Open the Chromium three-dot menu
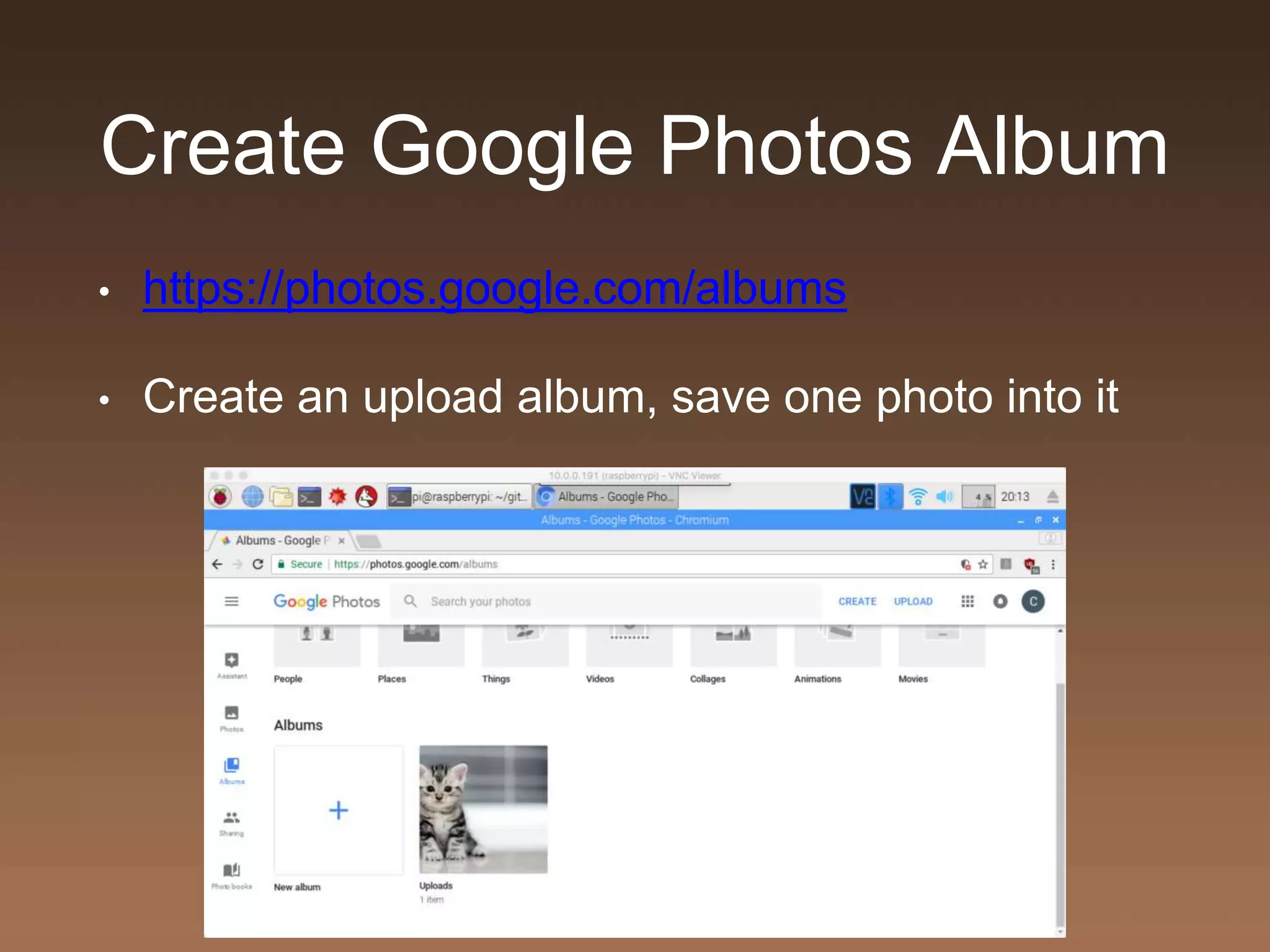1270x952 pixels. (1053, 564)
